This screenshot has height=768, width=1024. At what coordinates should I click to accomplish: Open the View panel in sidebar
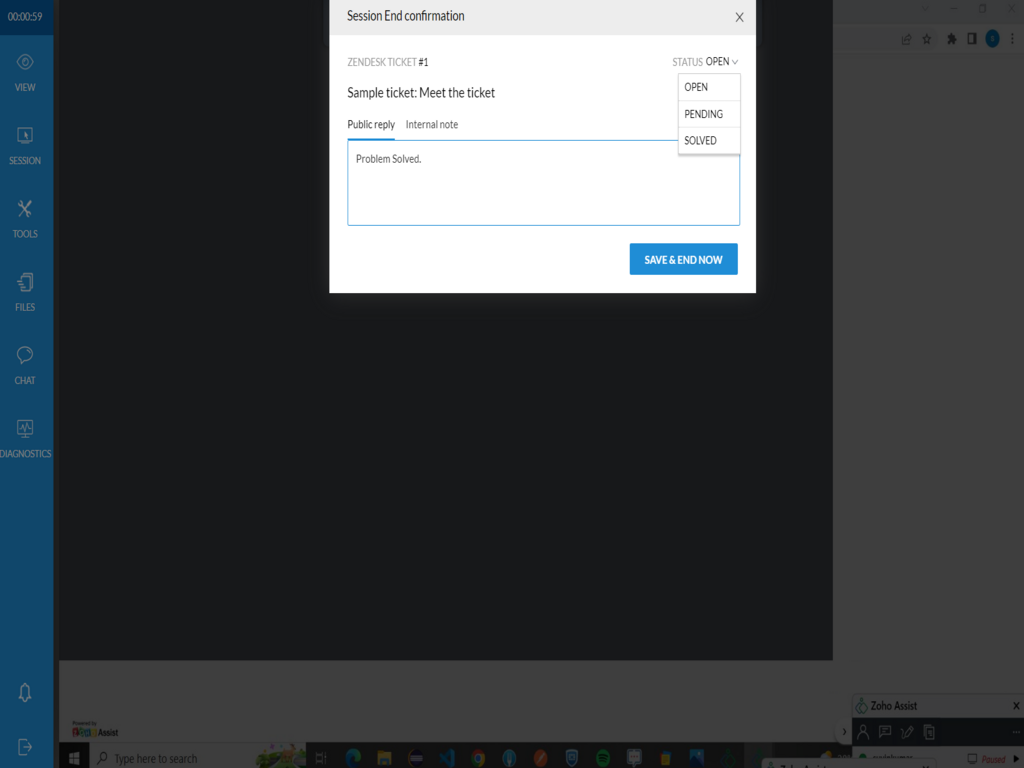click(x=25, y=71)
